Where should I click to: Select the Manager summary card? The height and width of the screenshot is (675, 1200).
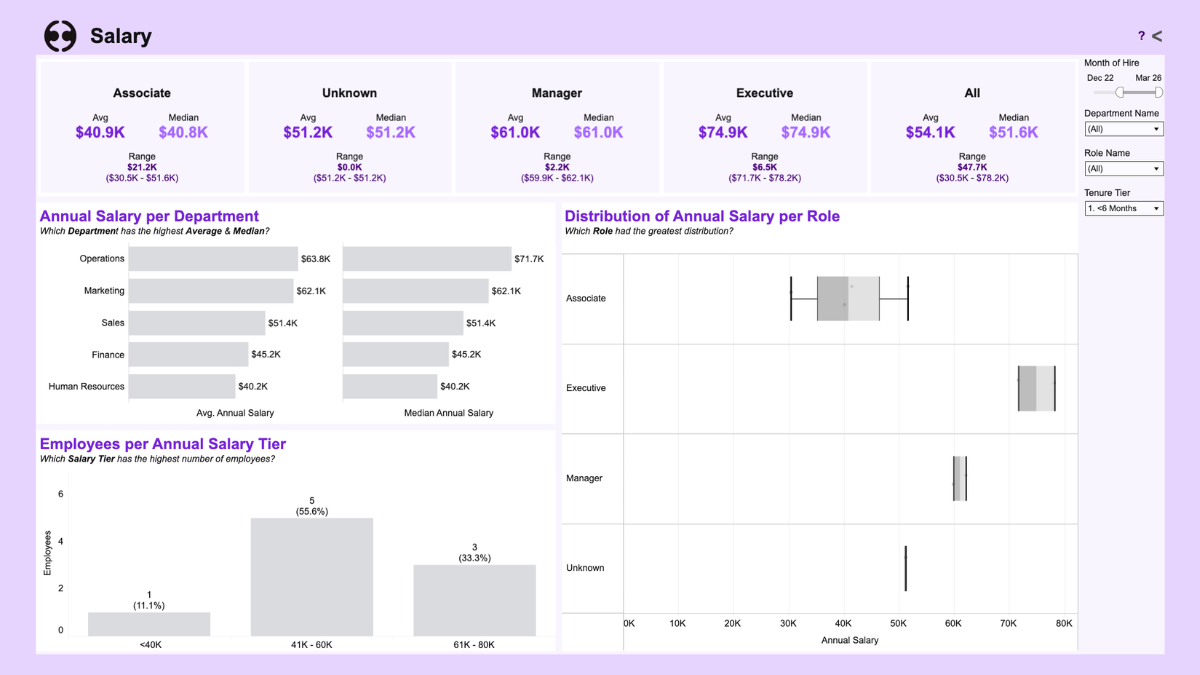[x=556, y=125]
